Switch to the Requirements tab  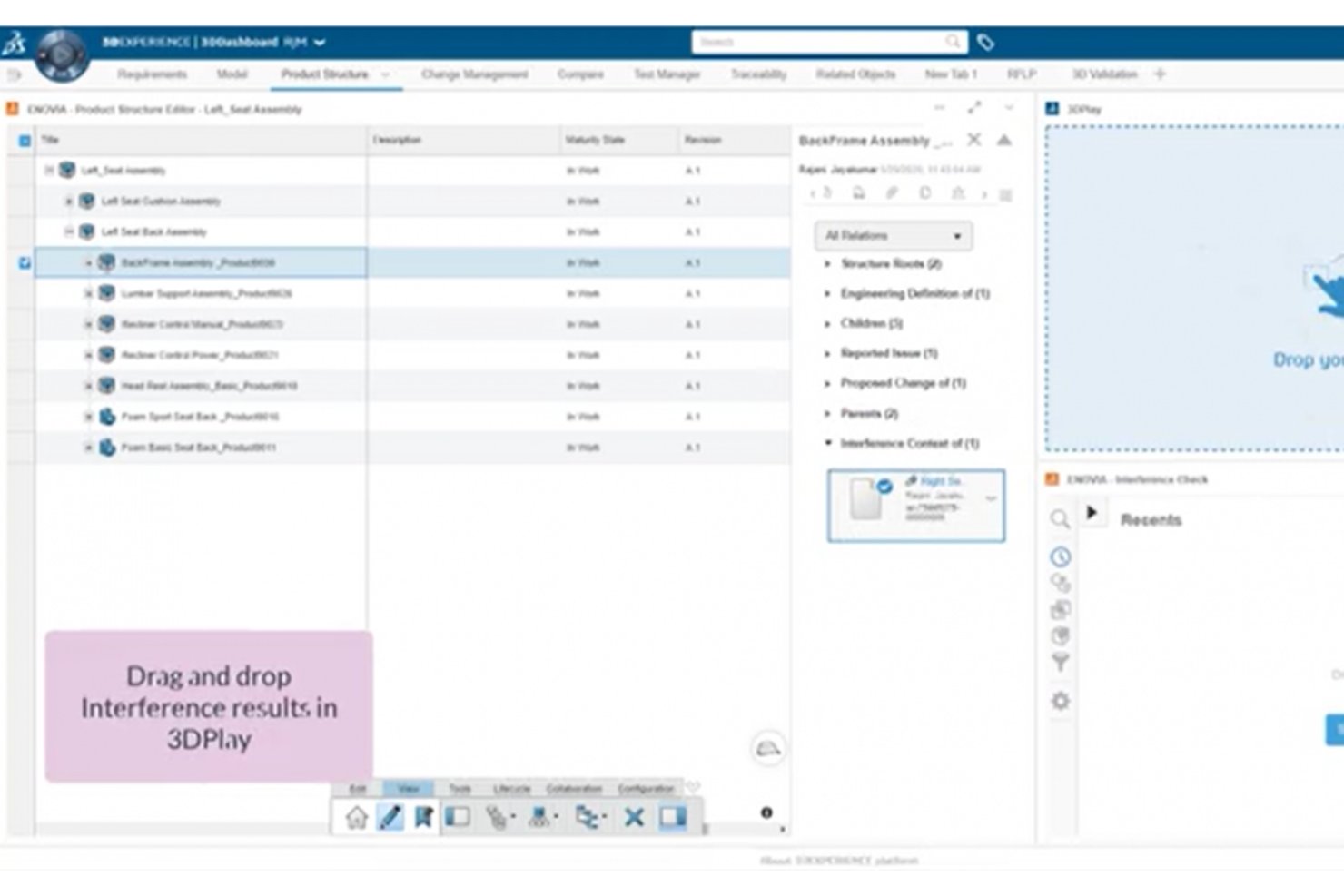pos(152,74)
